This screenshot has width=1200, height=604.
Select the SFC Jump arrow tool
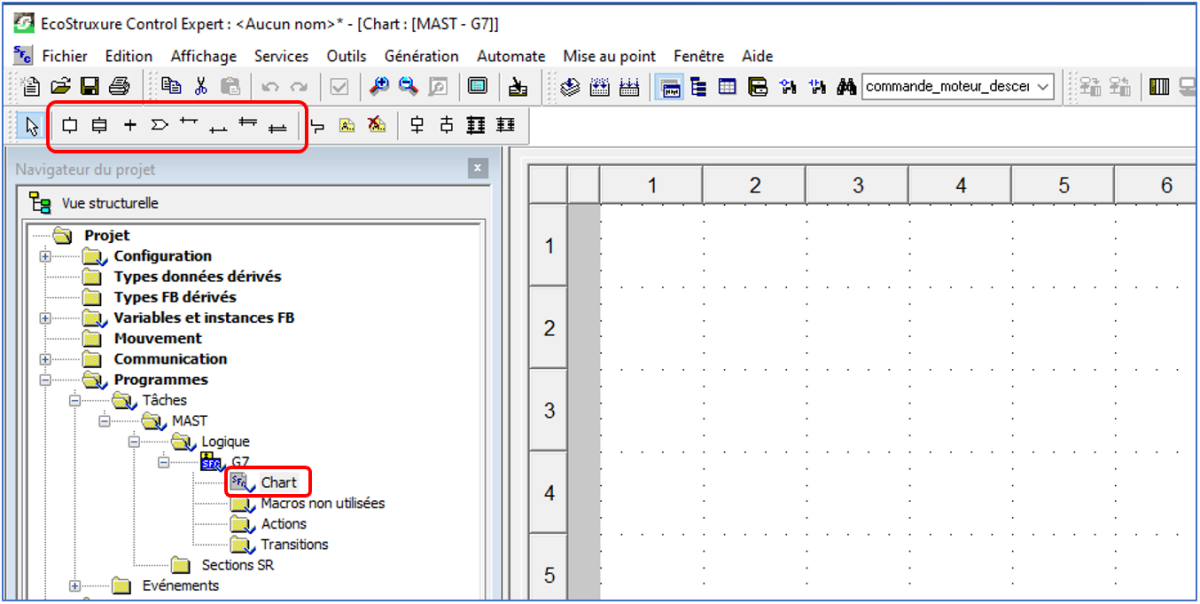pos(159,126)
